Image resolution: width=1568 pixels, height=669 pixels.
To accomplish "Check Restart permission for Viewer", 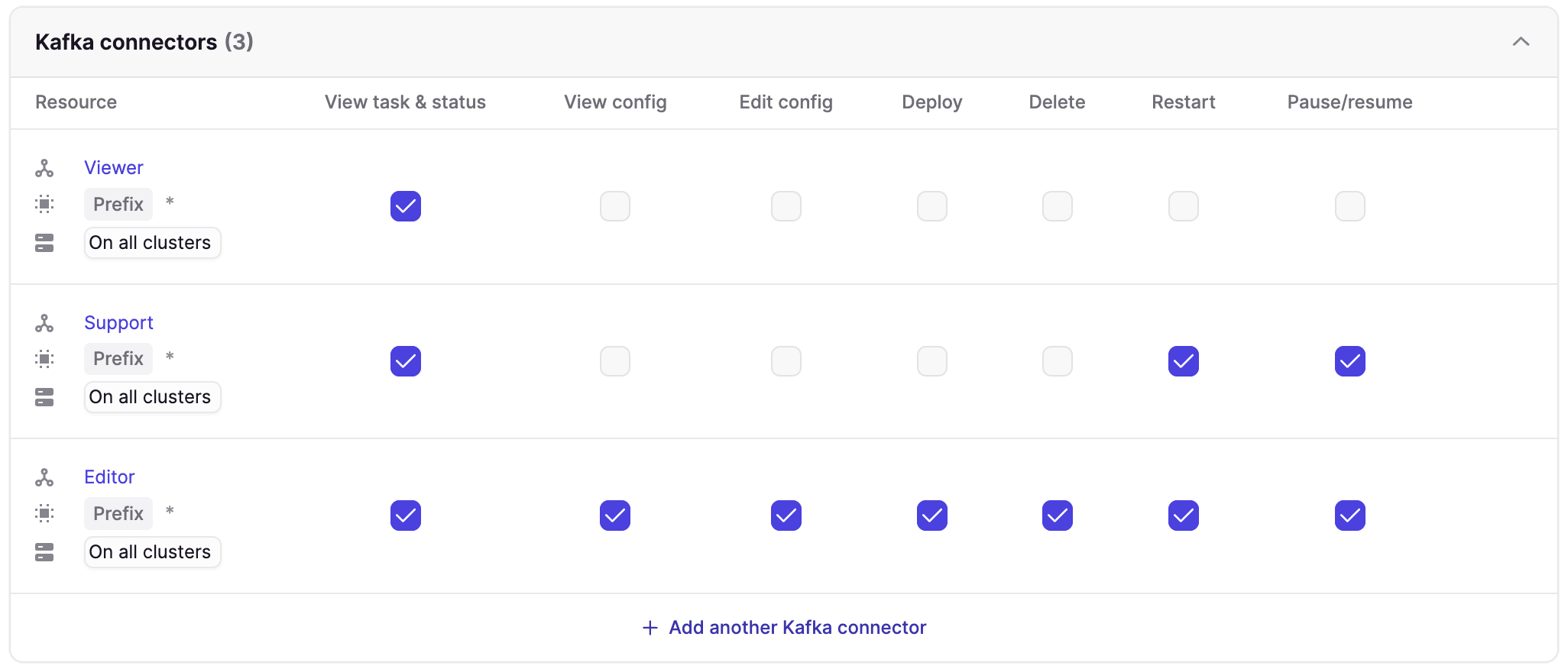I will click(1184, 206).
